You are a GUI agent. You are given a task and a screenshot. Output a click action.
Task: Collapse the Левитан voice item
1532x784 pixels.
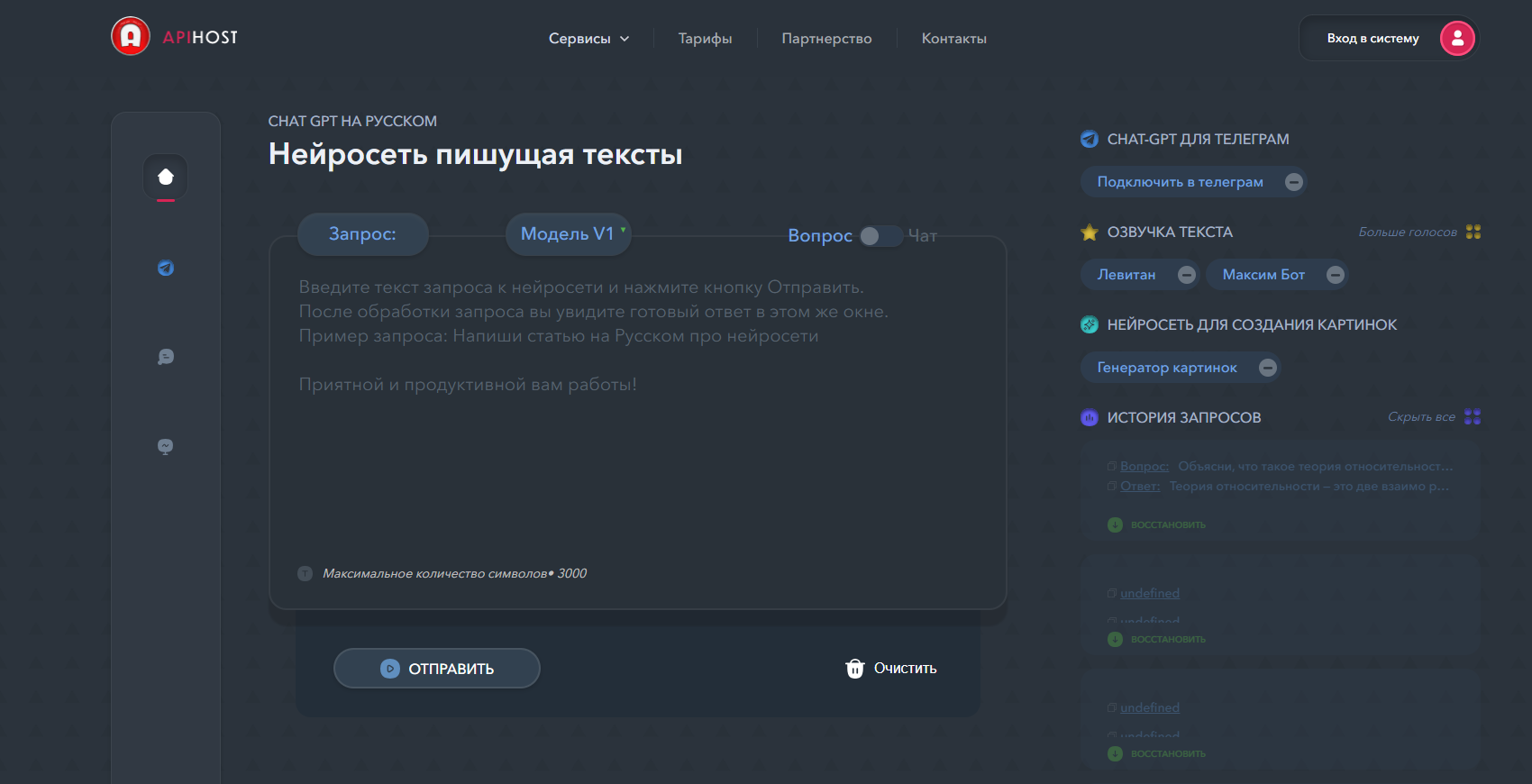tap(1187, 275)
